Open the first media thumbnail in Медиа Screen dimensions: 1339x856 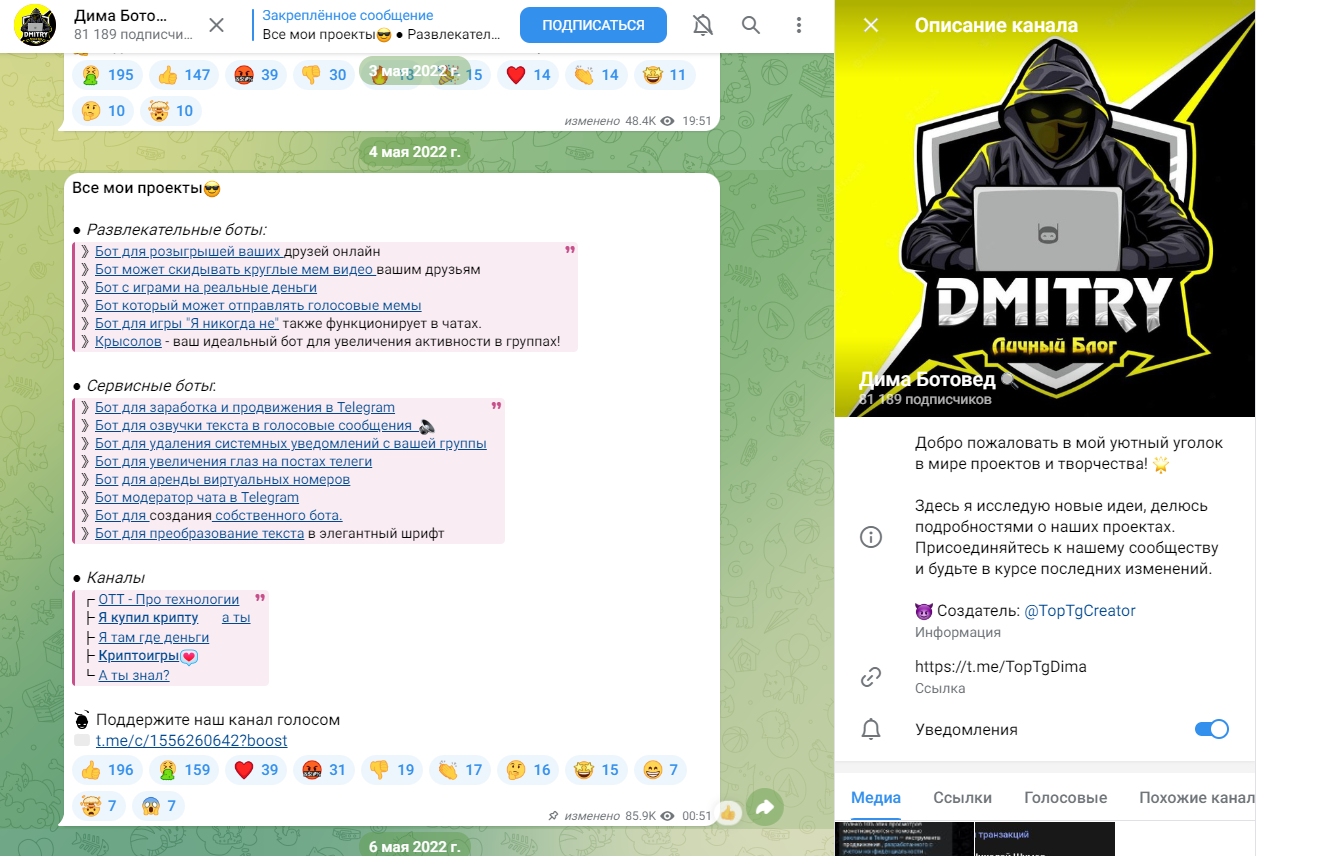point(904,839)
